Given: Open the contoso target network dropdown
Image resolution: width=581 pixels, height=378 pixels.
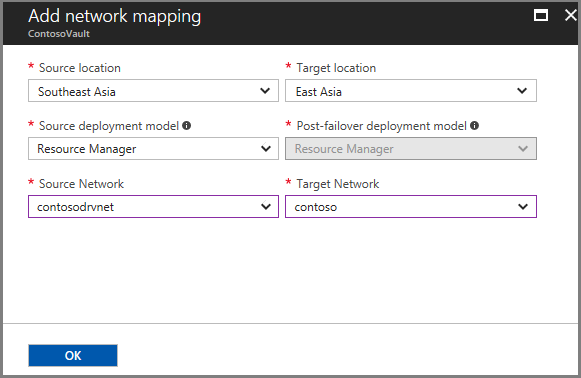Looking at the screenshot, I should [411, 206].
